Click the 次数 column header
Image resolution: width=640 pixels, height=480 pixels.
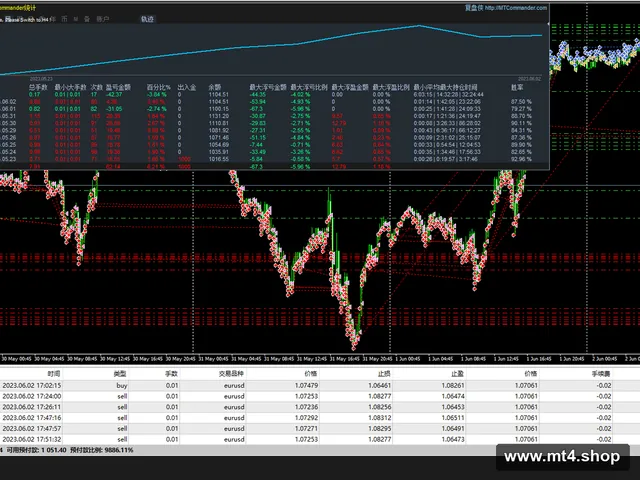click(97, 87)
